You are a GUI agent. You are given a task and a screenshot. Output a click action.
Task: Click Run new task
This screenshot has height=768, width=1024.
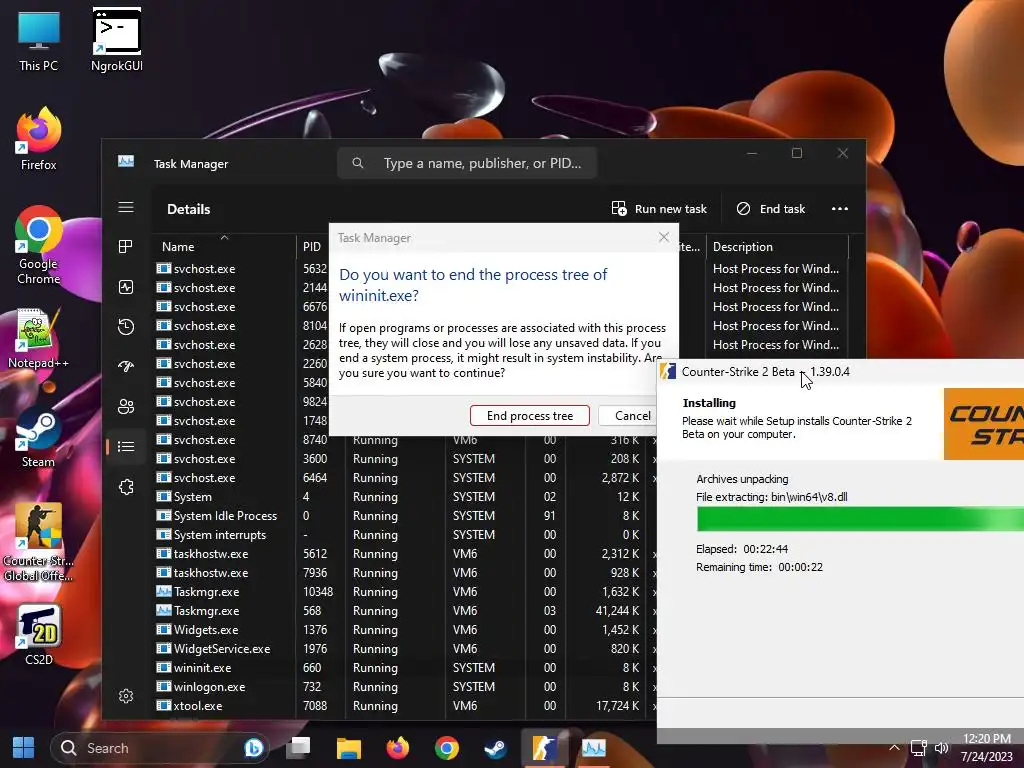[x=659, y=209]
